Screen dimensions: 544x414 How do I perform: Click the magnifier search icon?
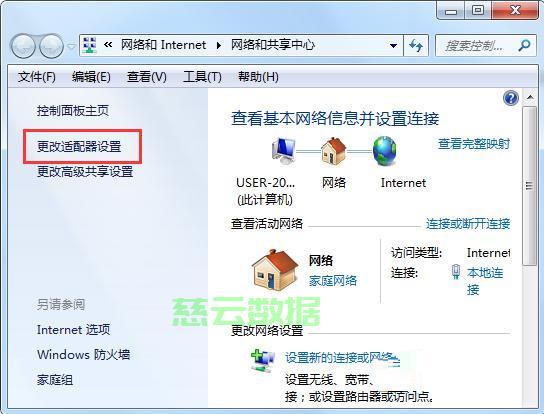(x=524, y=45)
